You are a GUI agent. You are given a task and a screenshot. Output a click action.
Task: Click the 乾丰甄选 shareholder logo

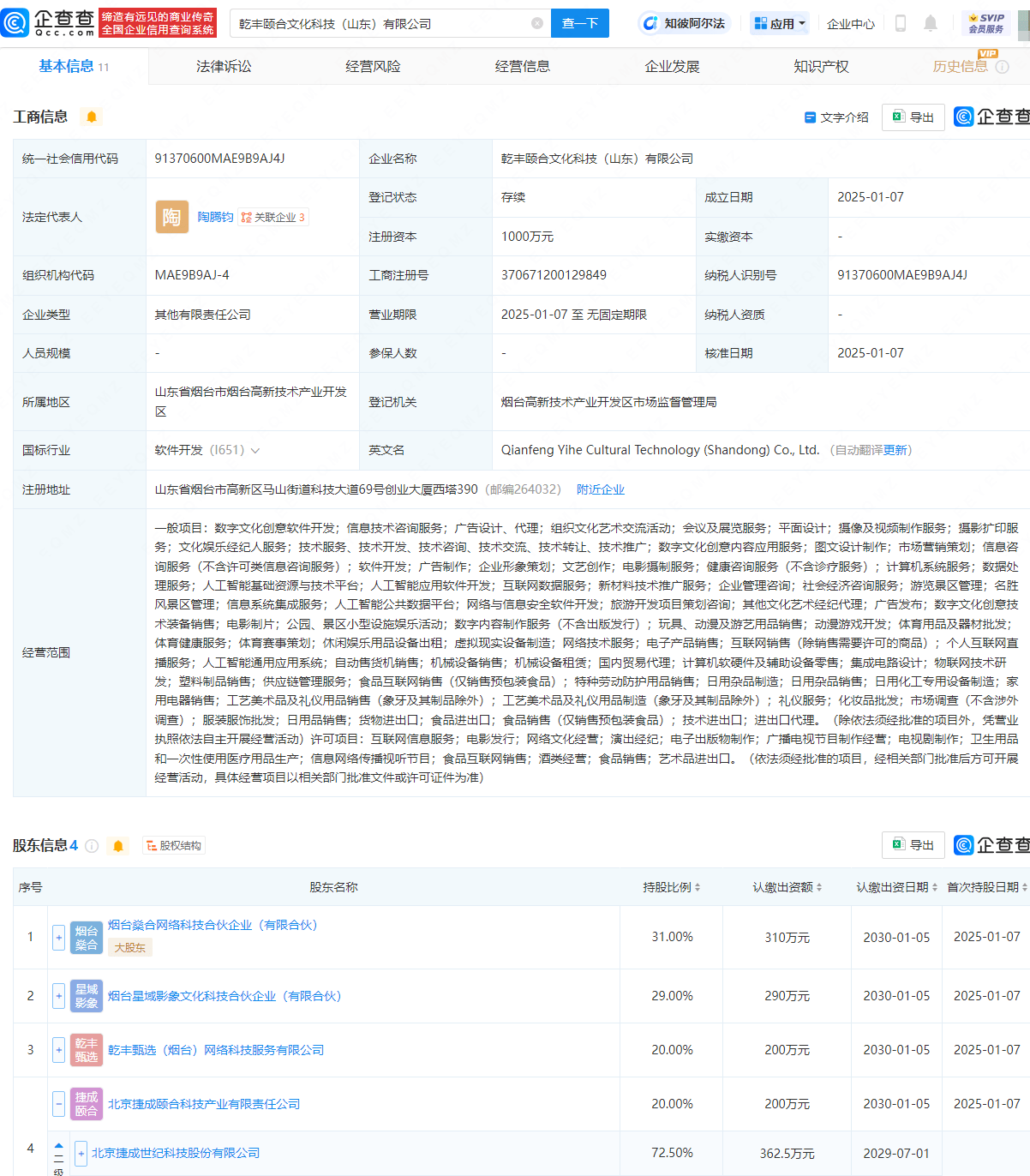pyautogui.click(x=87, y=1050)
